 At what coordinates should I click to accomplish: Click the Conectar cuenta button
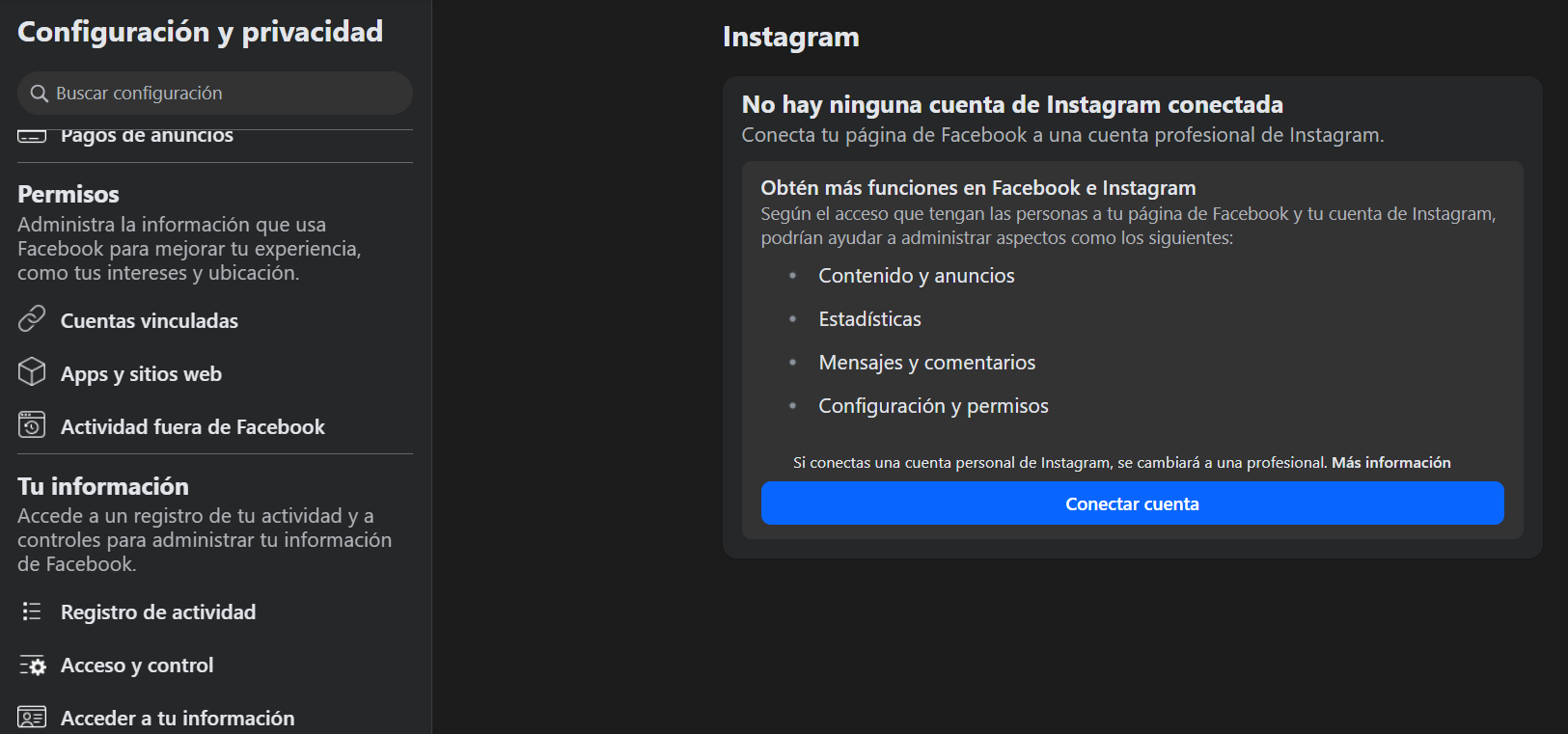click(x=1132, y=503)
